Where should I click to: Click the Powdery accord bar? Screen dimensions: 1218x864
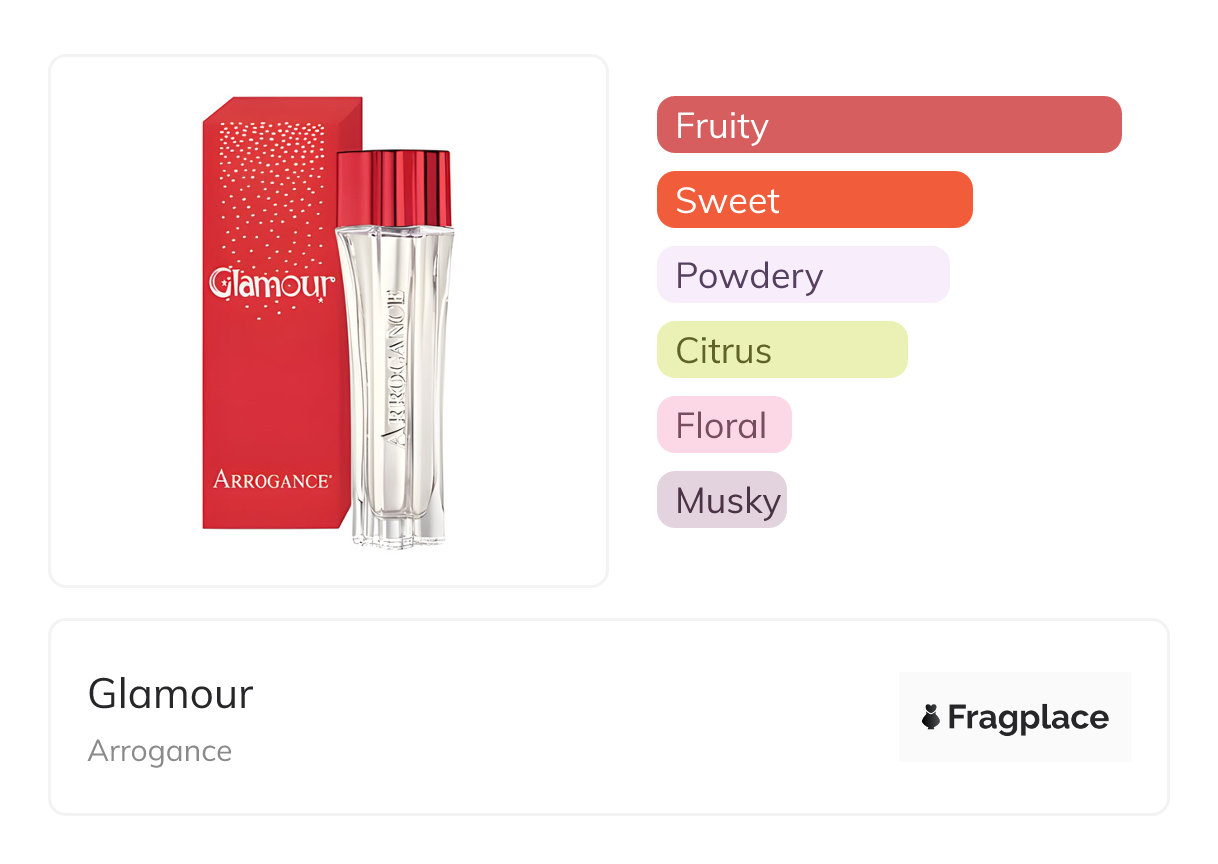[802, 275]
